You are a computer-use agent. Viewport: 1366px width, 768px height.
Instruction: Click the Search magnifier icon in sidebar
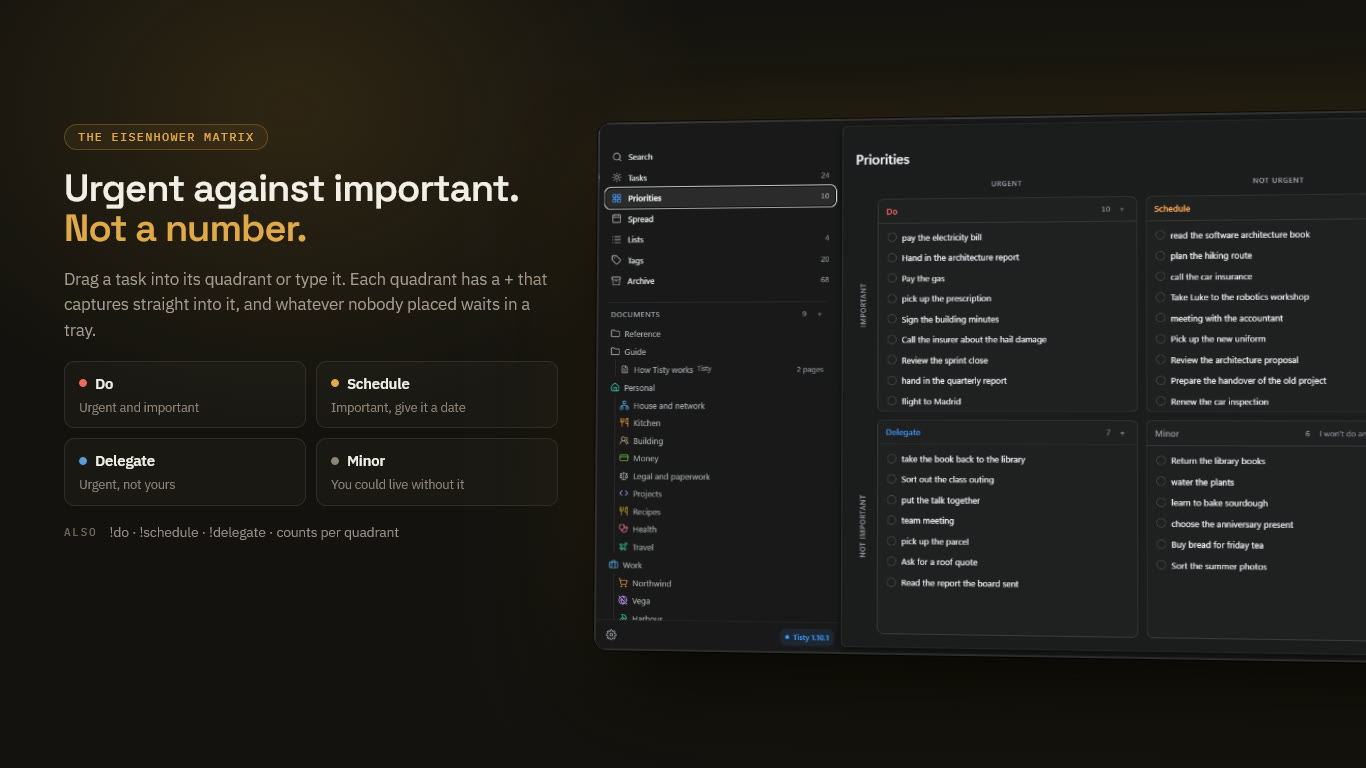617,157
